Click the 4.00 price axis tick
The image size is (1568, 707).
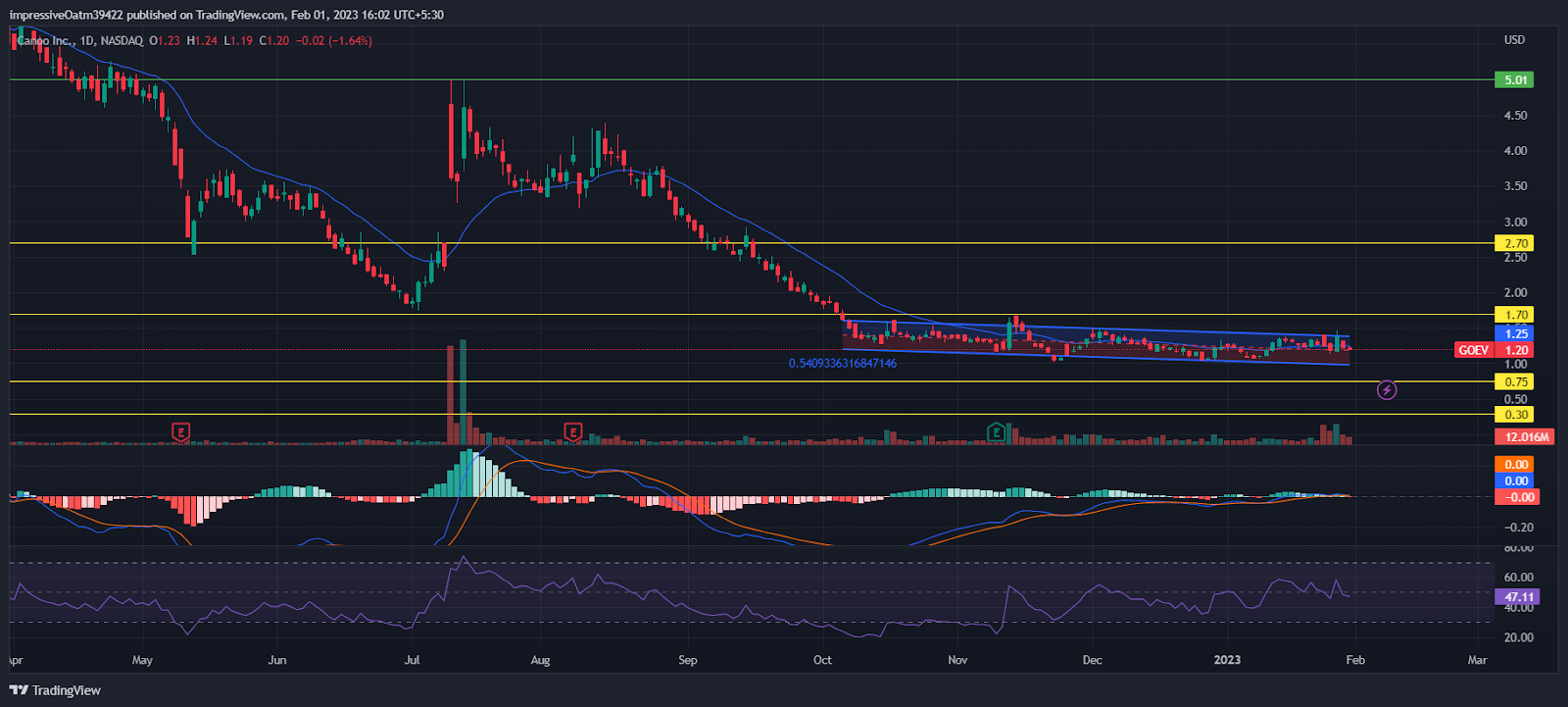(x=1515, y=151)
